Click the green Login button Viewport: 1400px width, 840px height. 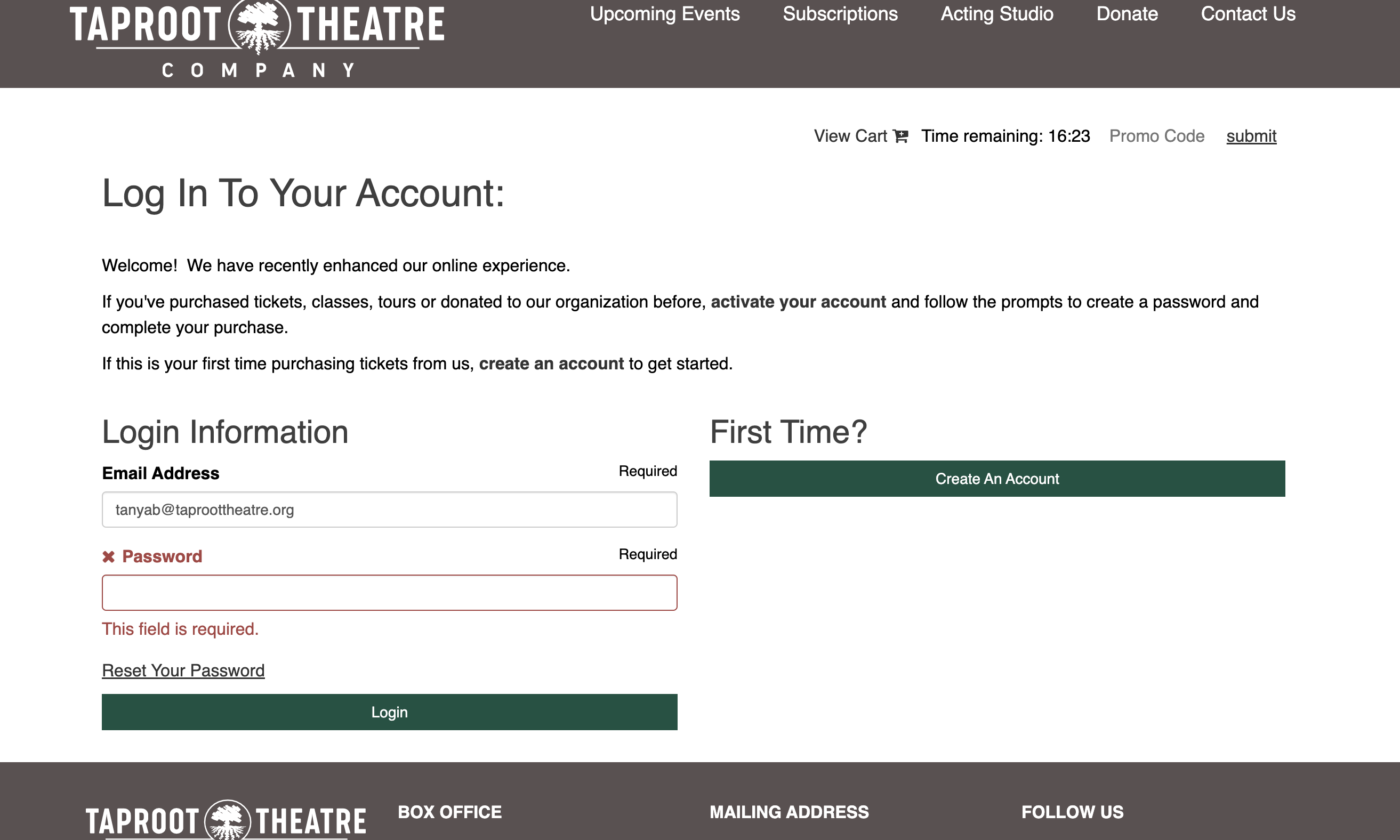coord(389,712)
